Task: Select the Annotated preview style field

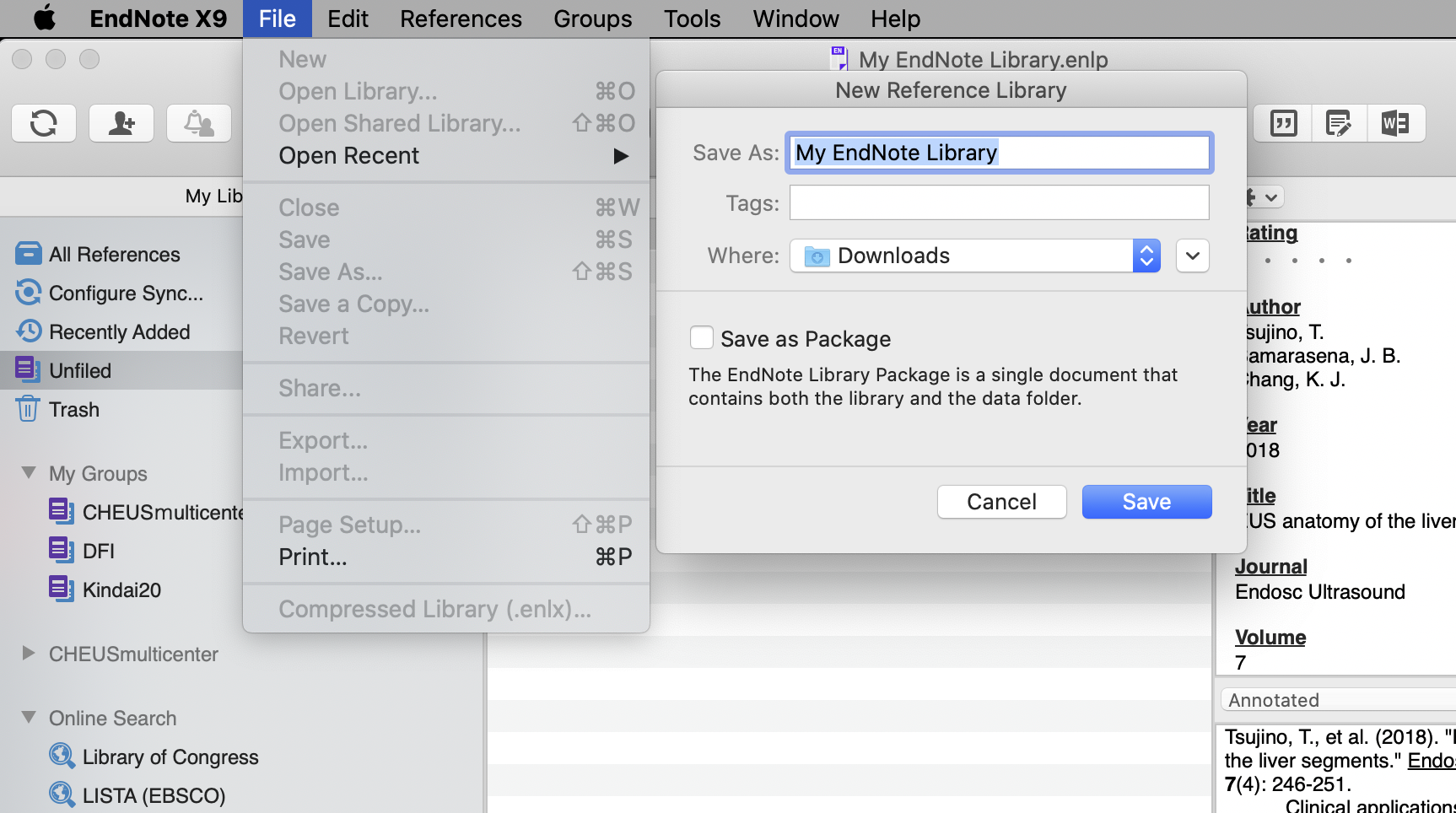Action: pyautogui.click(x=1338, y=700)
